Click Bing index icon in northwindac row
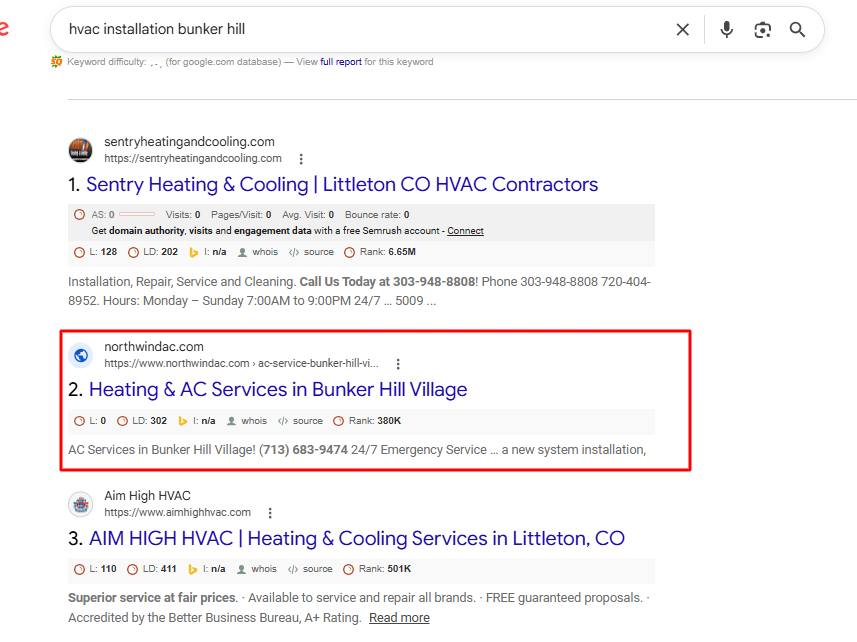The image size is (857, 642). [183, 421]
